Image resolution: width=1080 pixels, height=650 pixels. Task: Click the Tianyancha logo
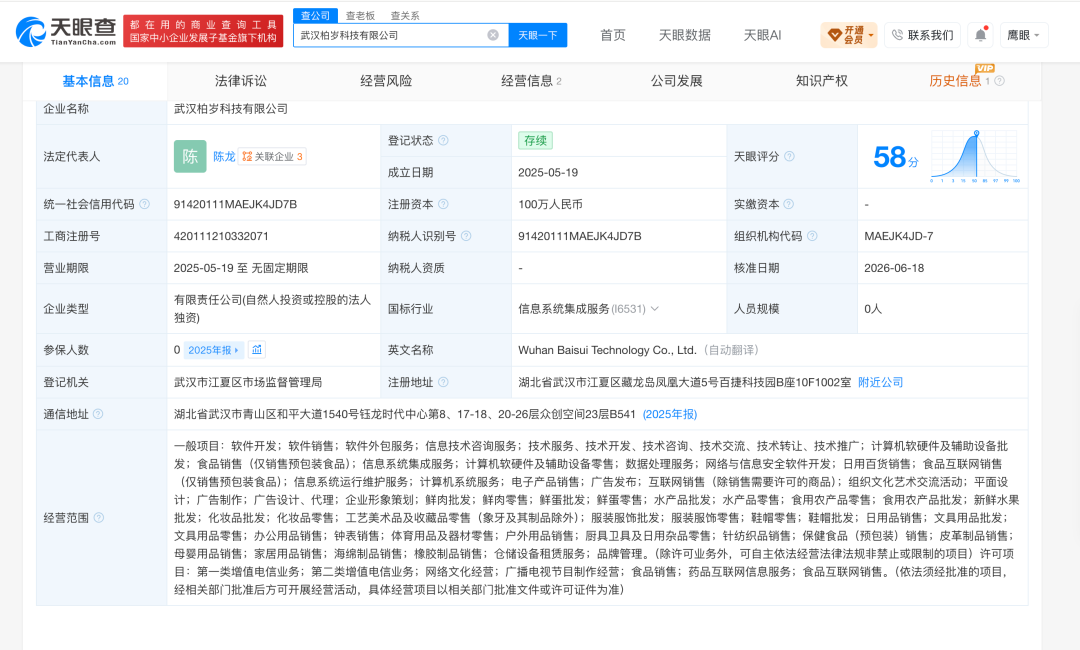(66, 32)
